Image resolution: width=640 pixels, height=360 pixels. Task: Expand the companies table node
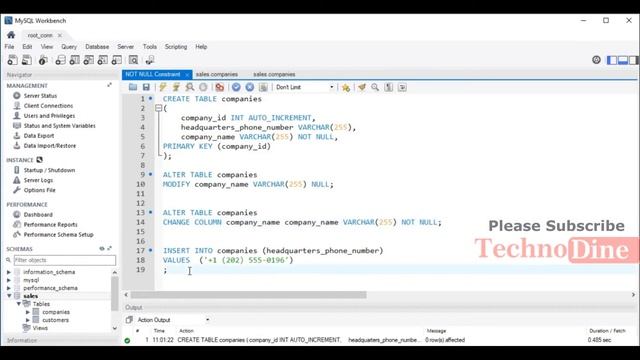coord(28,312)
